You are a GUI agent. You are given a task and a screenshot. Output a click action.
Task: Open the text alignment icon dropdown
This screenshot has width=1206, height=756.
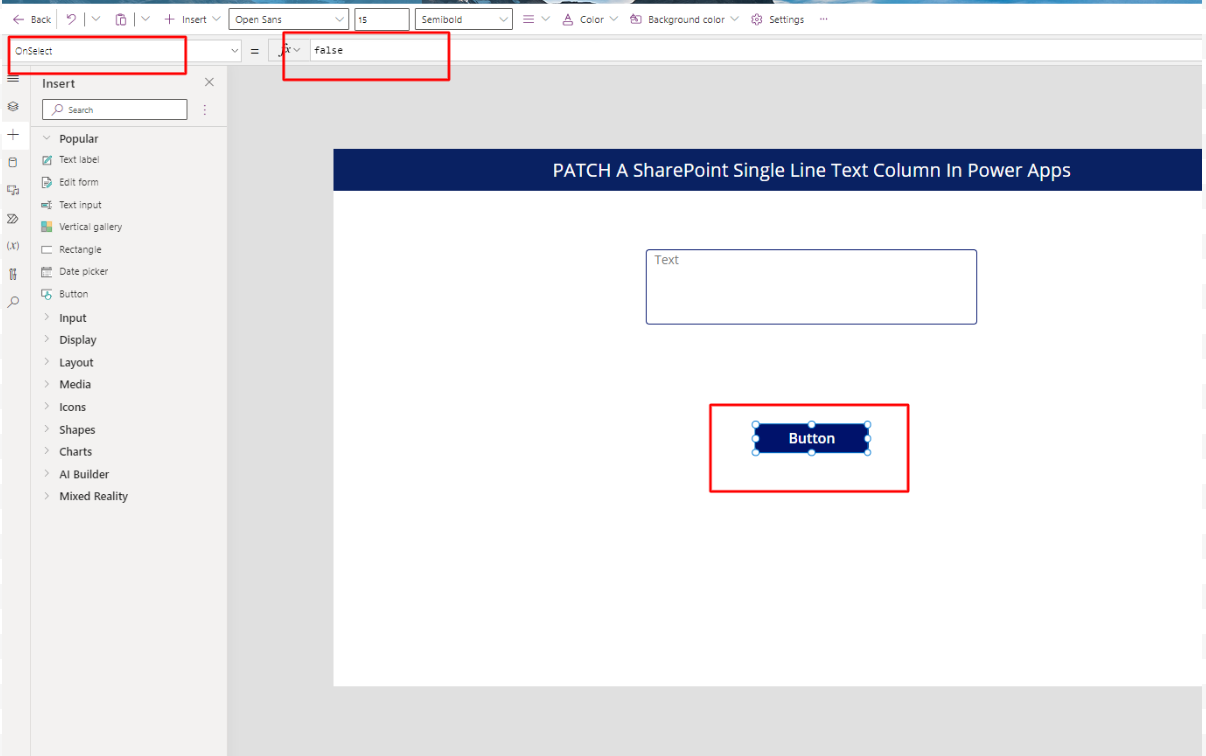point(536,19)
